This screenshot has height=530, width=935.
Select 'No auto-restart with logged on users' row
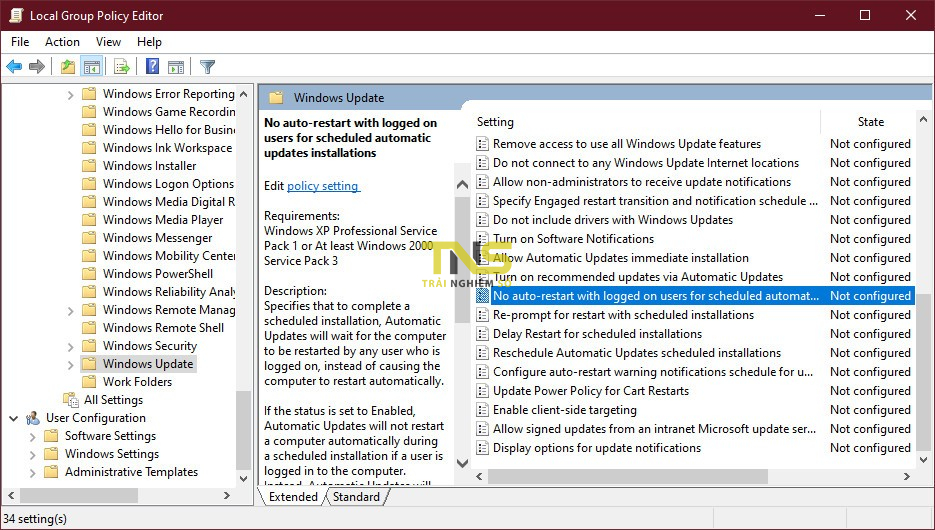click(x=695, y=296)
